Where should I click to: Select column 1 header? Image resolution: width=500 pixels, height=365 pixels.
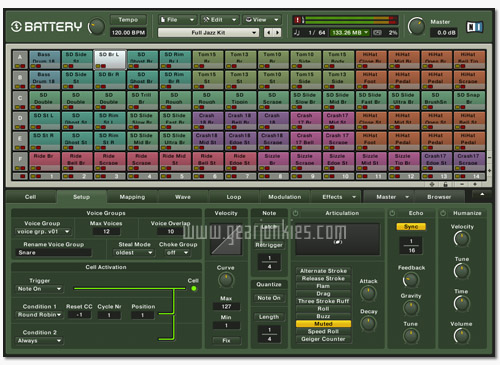(45, 176)
